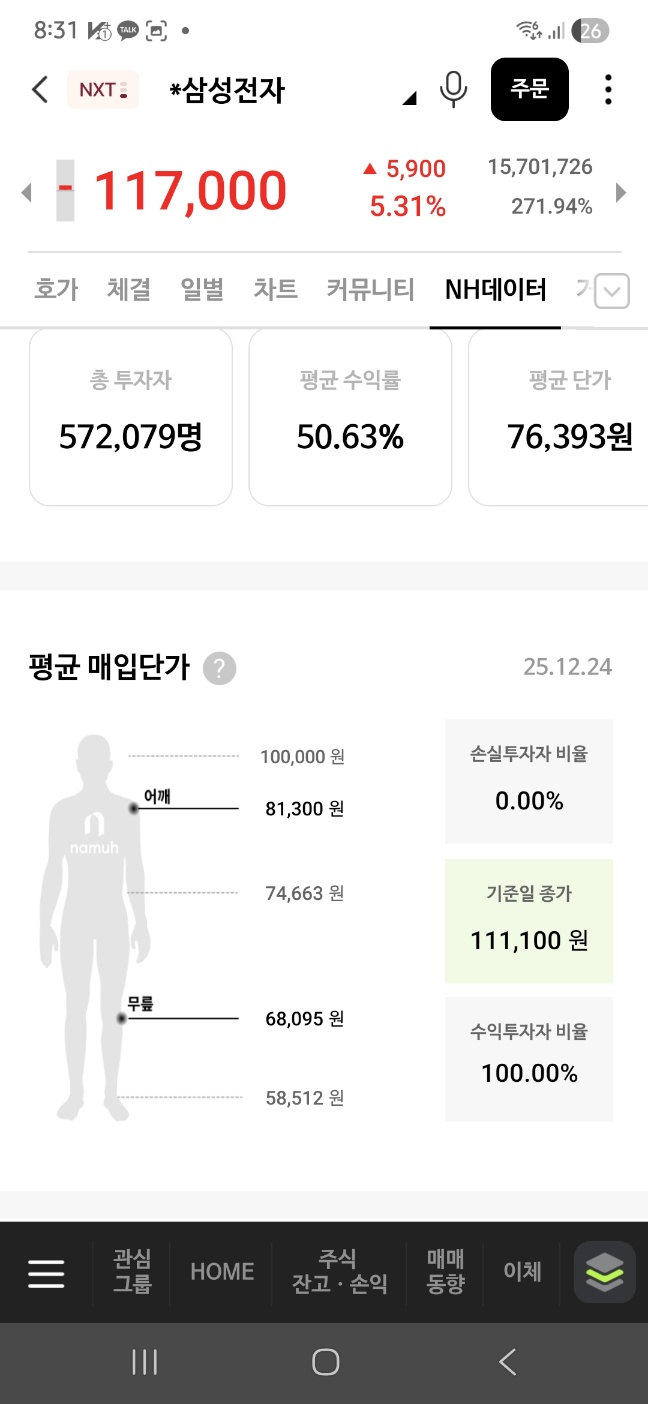This screenshot has height=1404, width=648.
Task: Tap the green layers stack icon
Action: coord(604,1272)
